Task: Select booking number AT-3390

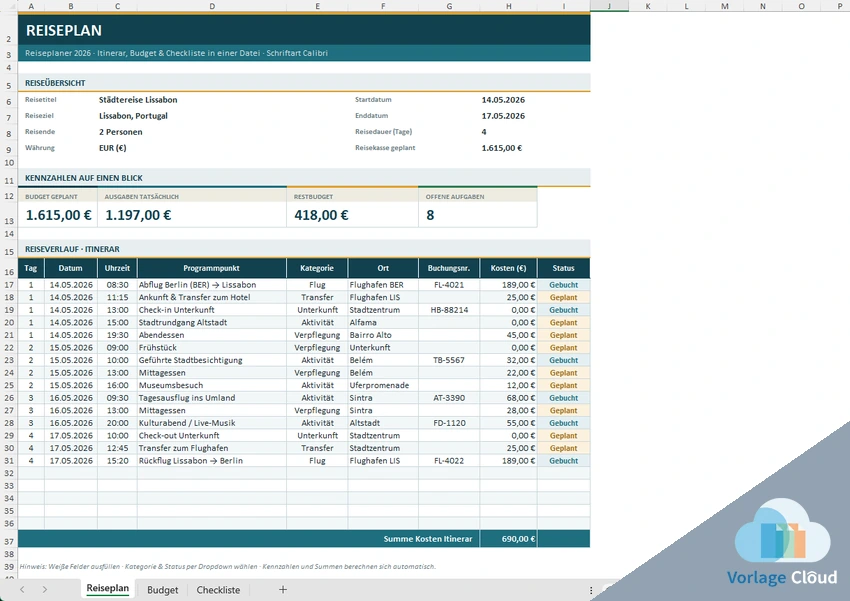Action: [449, 398]
